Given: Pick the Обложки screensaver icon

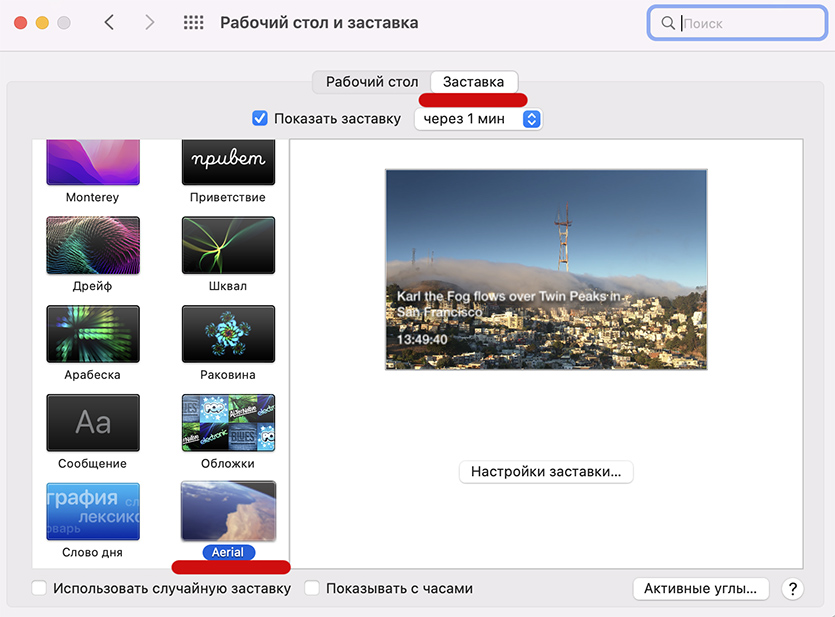Looking at the screenshot, I should (228, 422).
